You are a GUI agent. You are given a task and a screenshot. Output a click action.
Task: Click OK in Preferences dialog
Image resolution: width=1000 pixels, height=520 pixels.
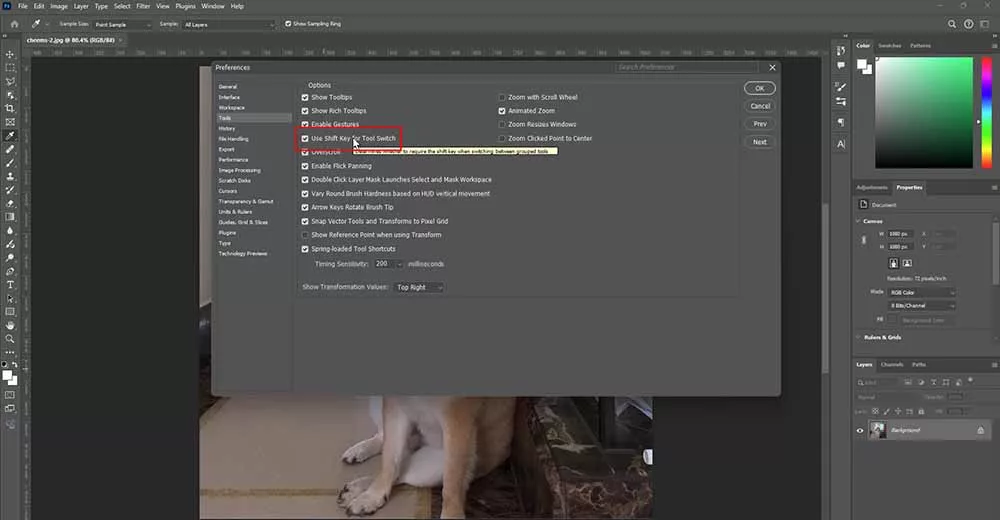click(760, 88)
